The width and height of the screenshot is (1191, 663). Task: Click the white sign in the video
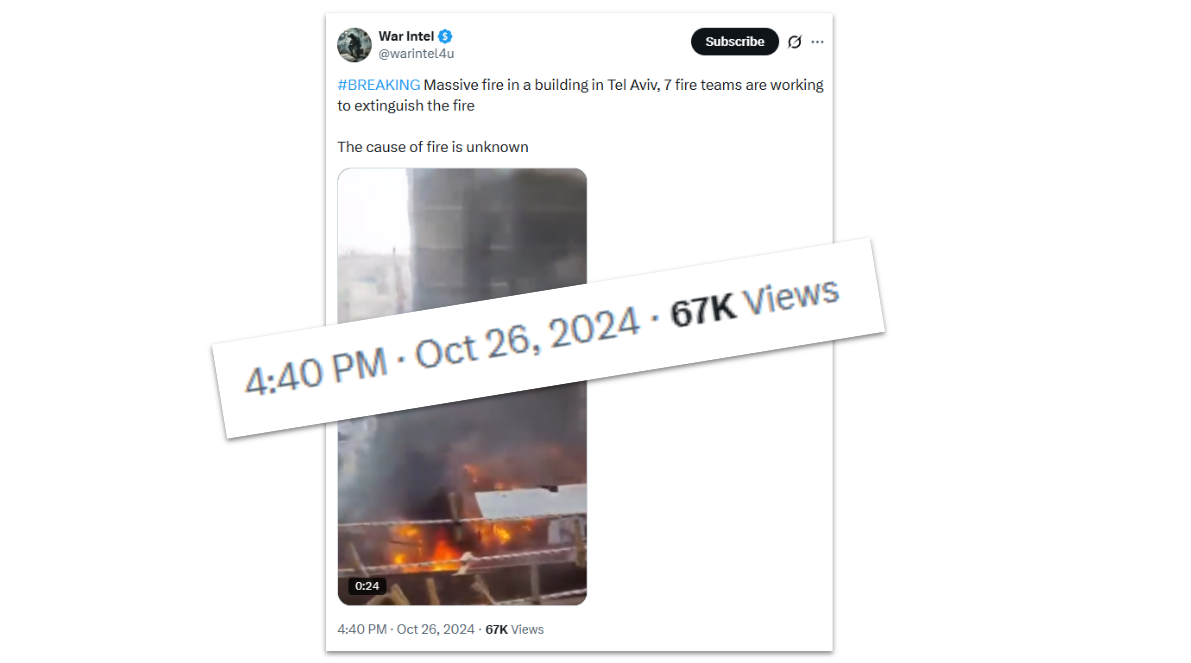pos(531,503)
